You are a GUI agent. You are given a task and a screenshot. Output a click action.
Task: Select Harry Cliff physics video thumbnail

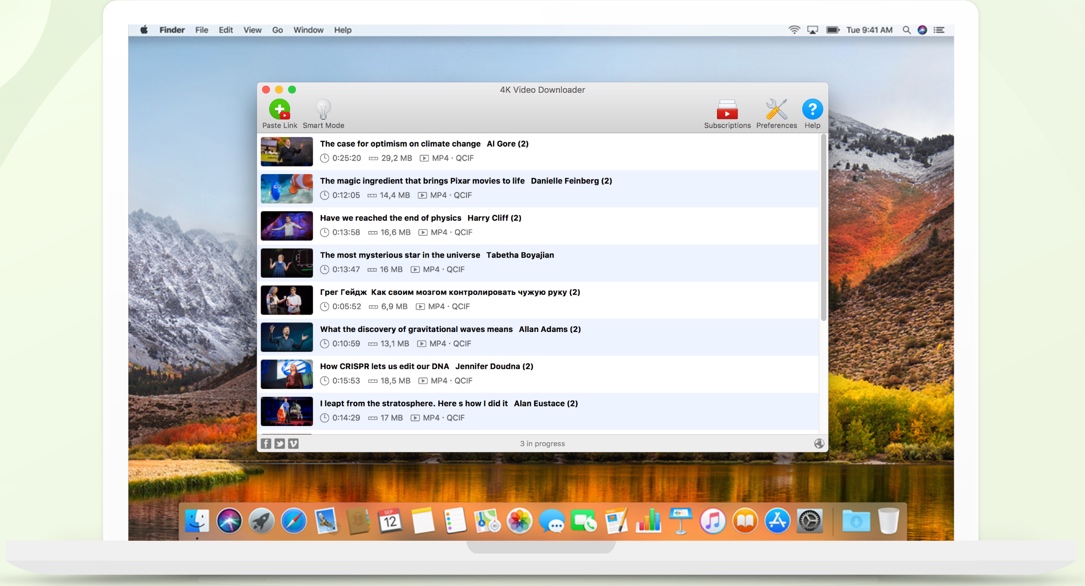[x=286, y=226]
